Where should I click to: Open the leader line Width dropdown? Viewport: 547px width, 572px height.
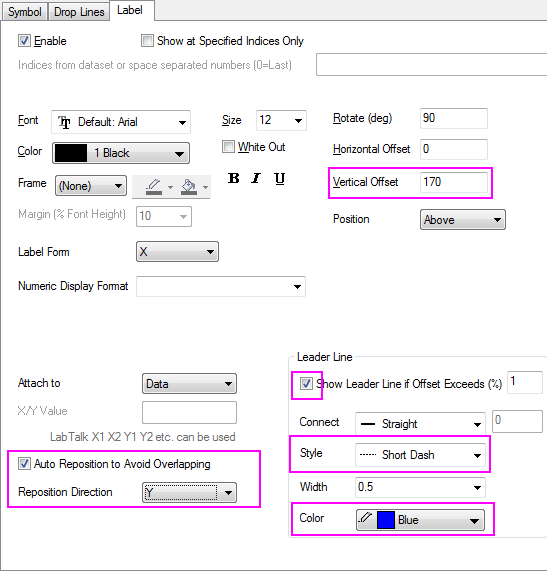click(x=420, y=487)
